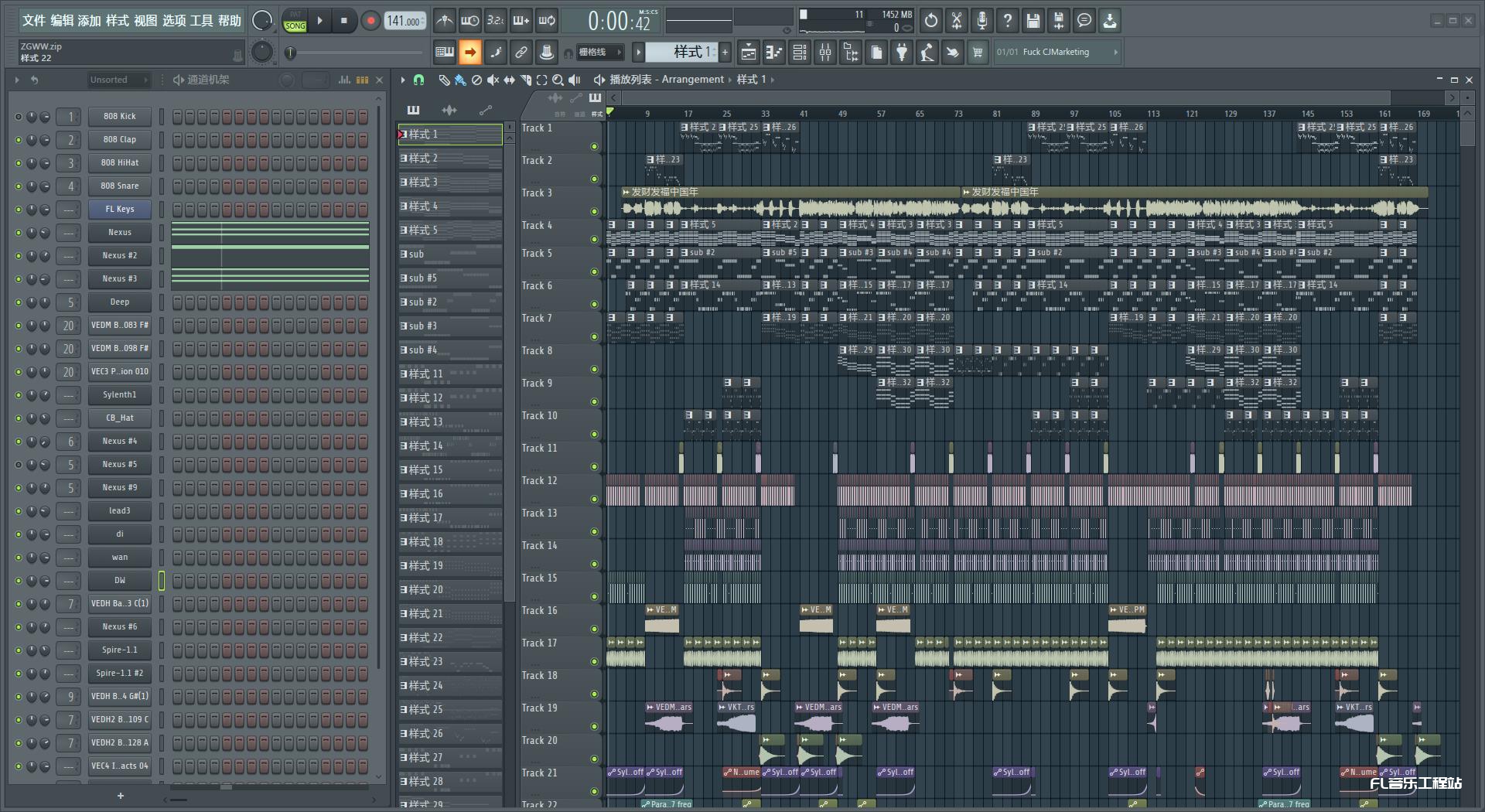
Task: Open the 编辑 menu
Action: pyautogui.click(x=62, y=21)
